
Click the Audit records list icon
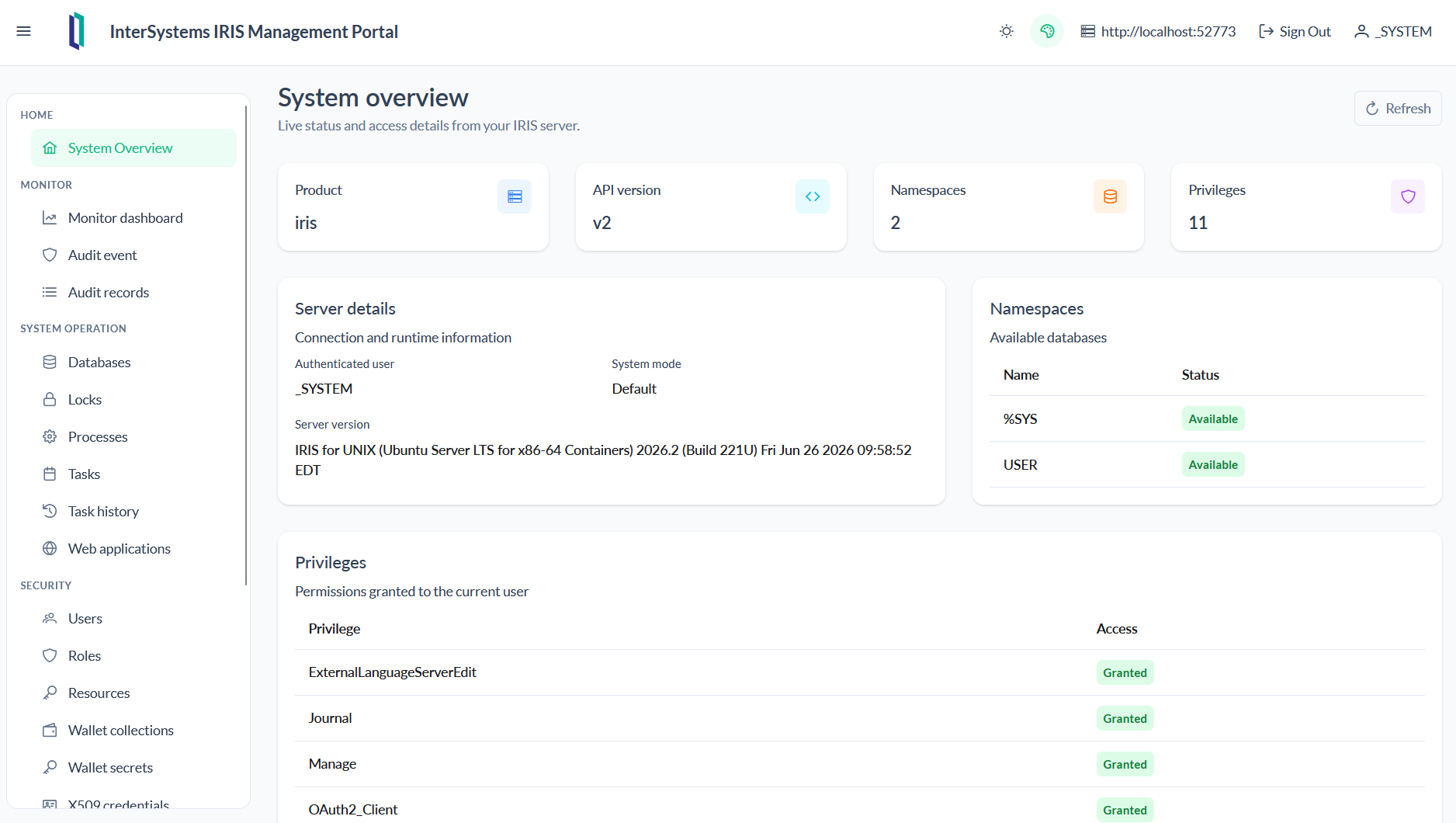(x=50, y=292)
